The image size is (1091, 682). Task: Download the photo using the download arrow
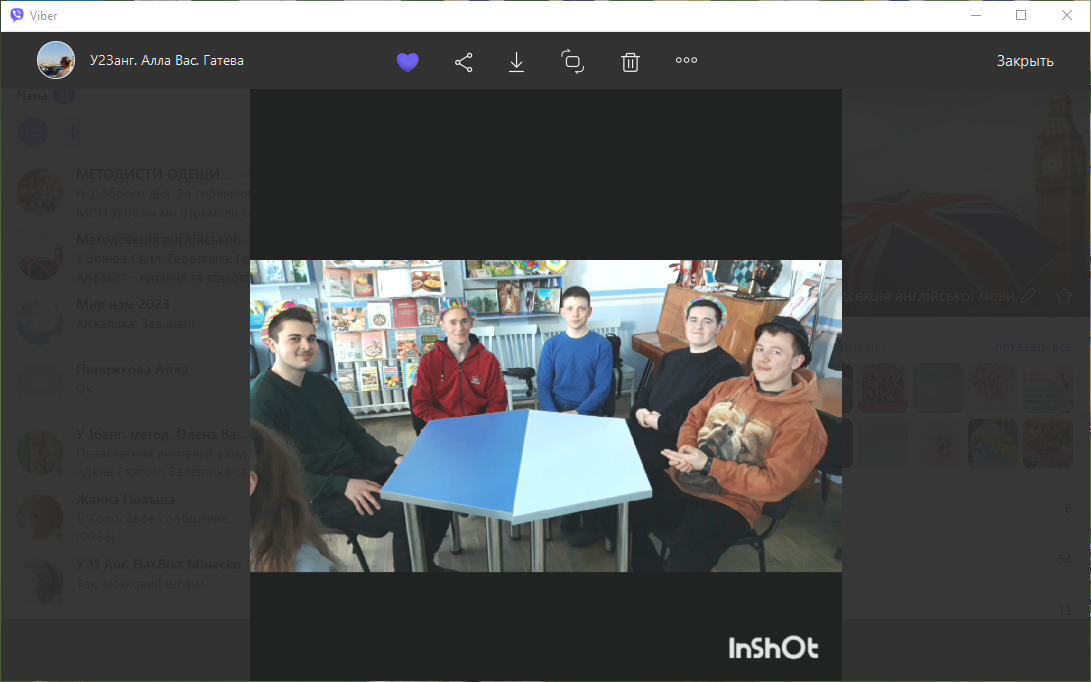(517, 62)
